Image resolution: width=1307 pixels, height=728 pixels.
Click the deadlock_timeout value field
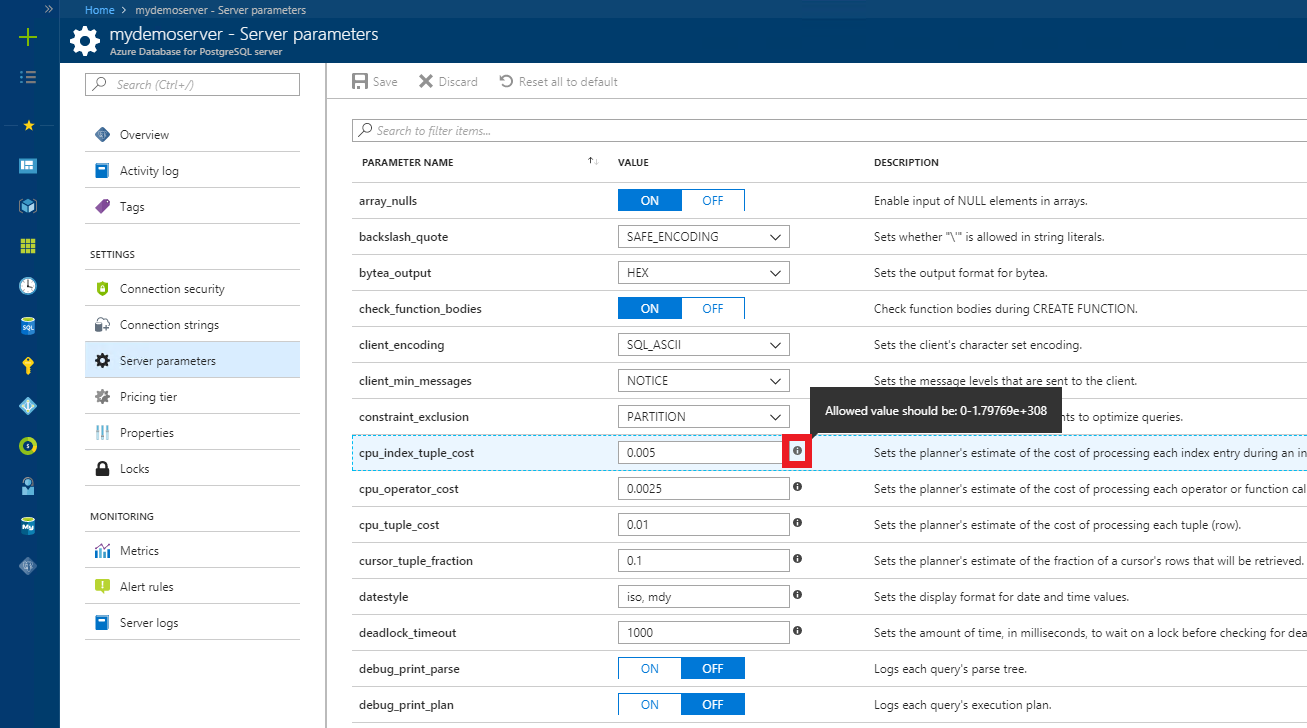[x=704, y=633]
